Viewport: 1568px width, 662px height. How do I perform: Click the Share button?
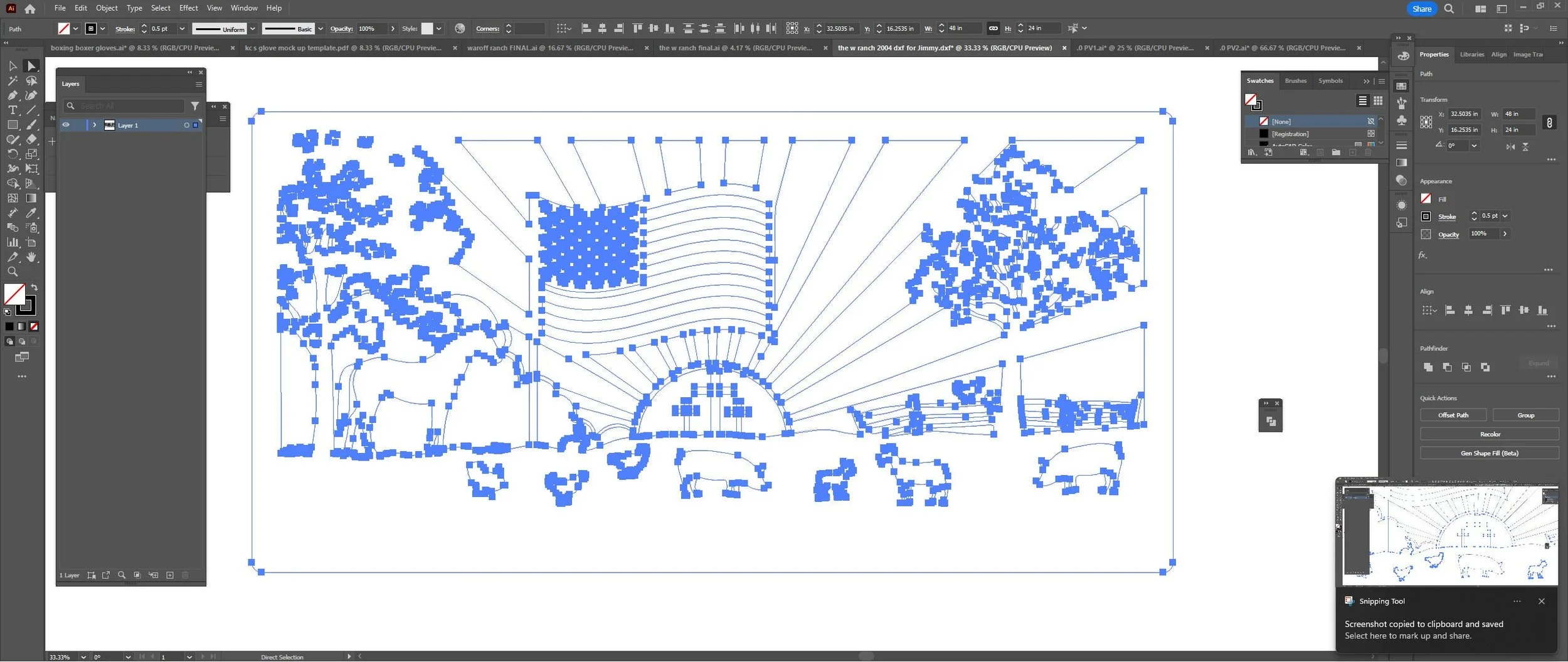1421,9
